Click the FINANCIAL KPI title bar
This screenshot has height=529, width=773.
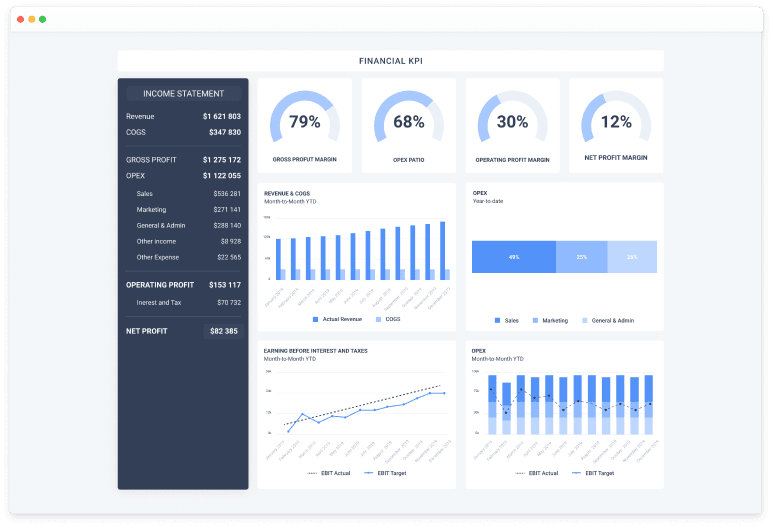[x=390, y=61]
